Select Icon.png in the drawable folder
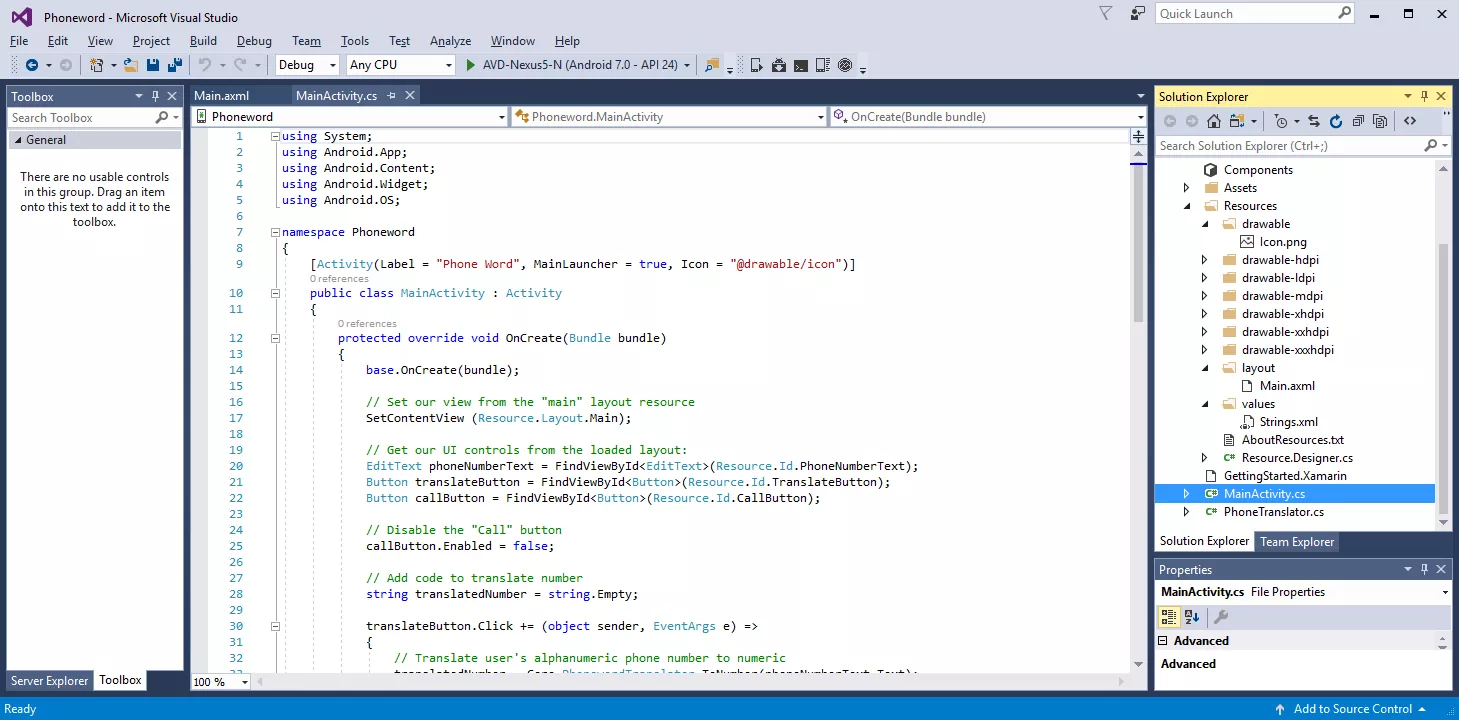This screenshot has width=1459, height=720. click(1283, 242)
